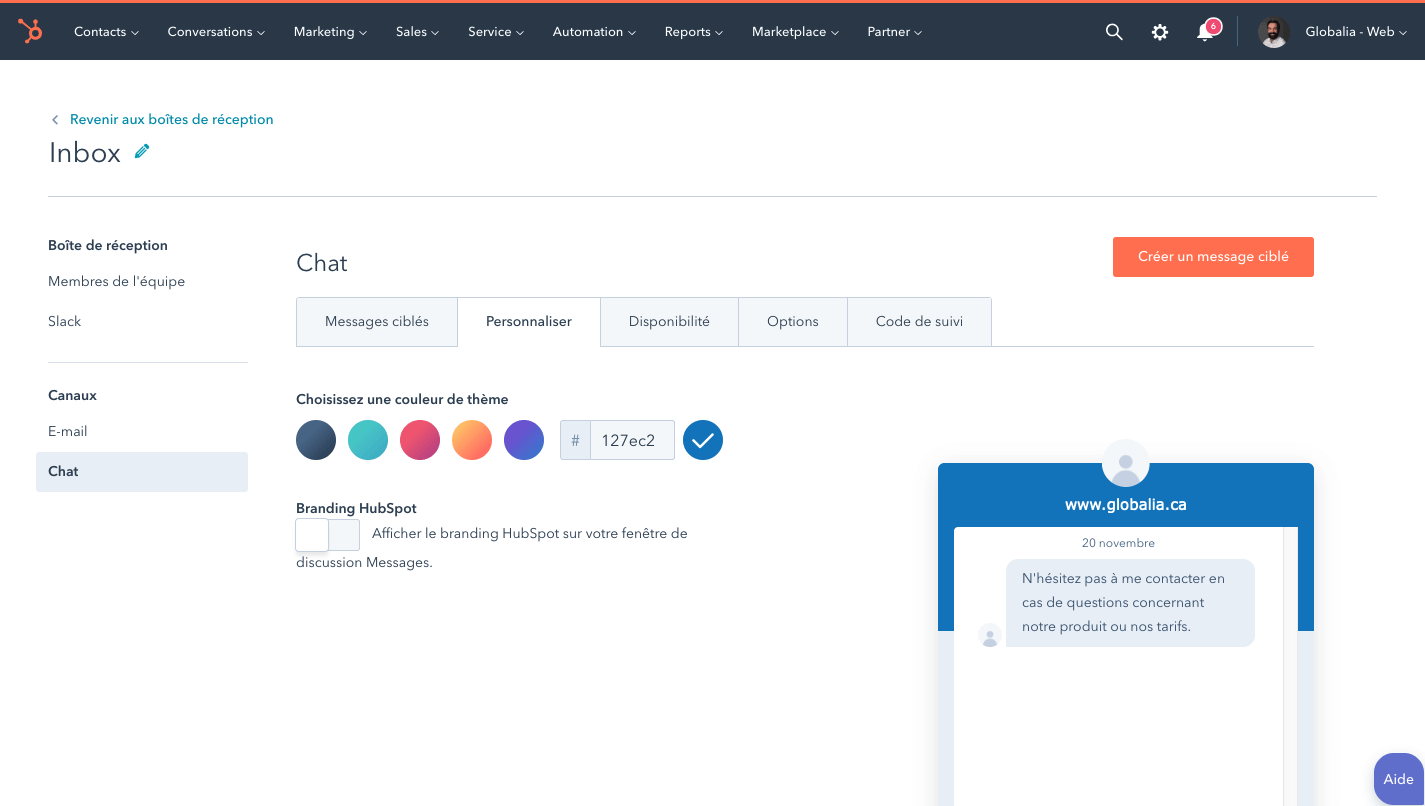Switch to the Options tab
The height and width of the screenshot is (806, 1425).
click(793, 322)
